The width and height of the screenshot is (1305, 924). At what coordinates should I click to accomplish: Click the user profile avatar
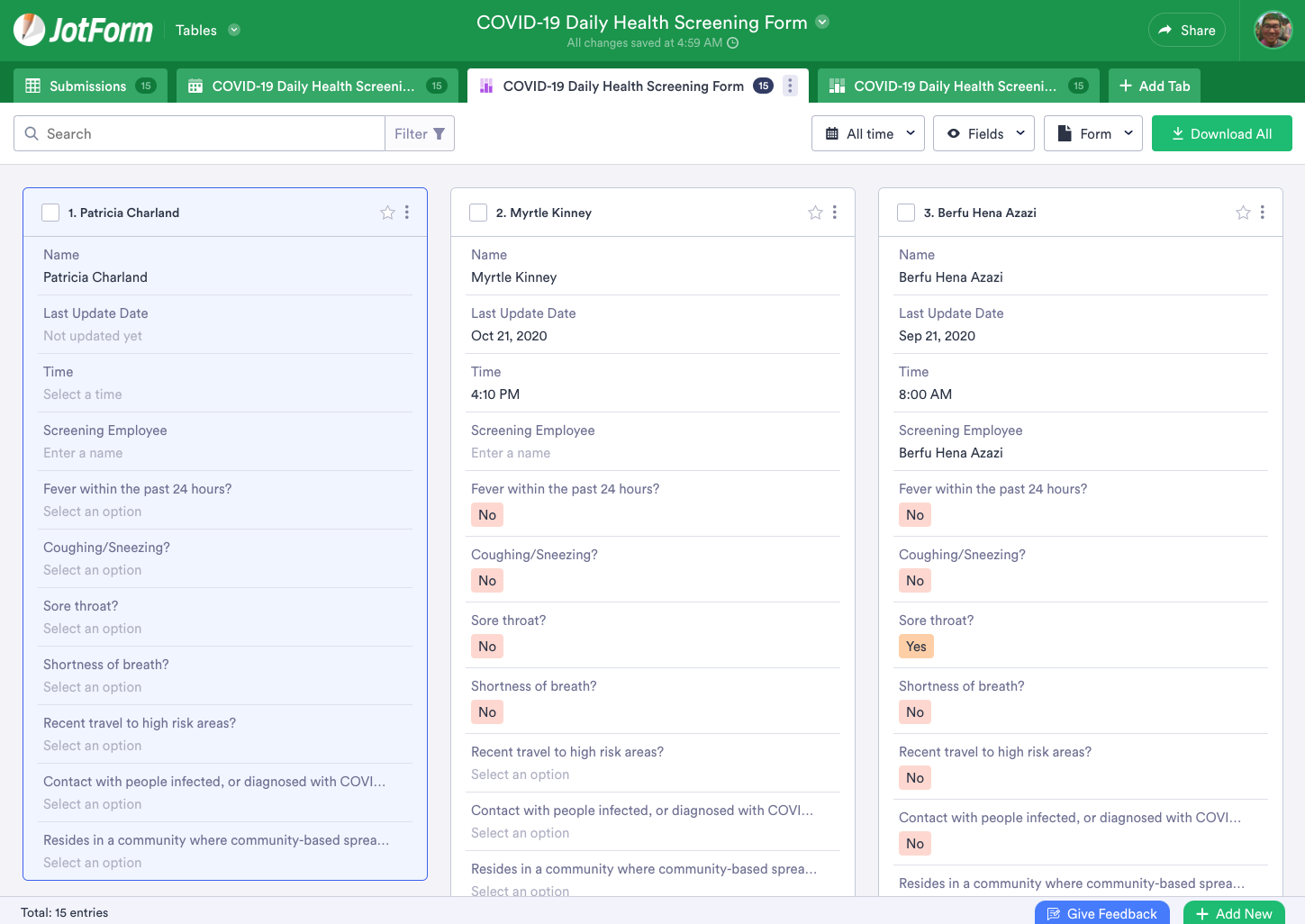click(1273, 31)
